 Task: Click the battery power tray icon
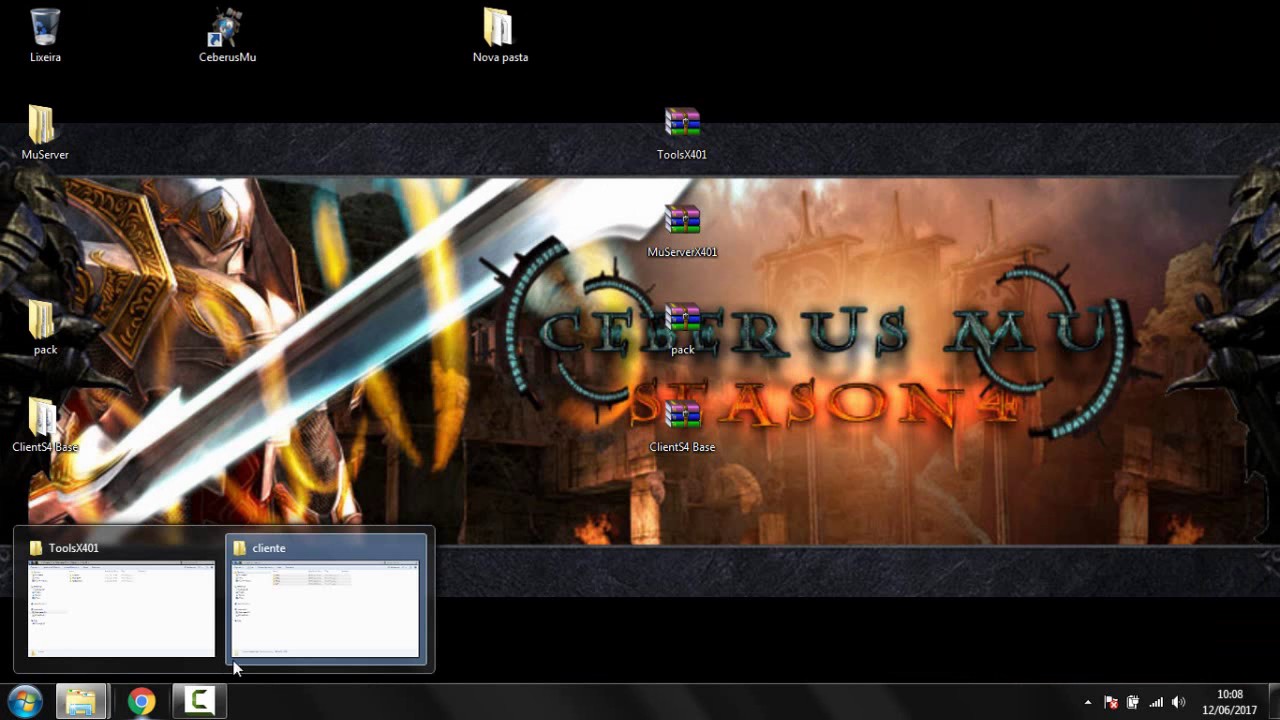point(1133,702)
